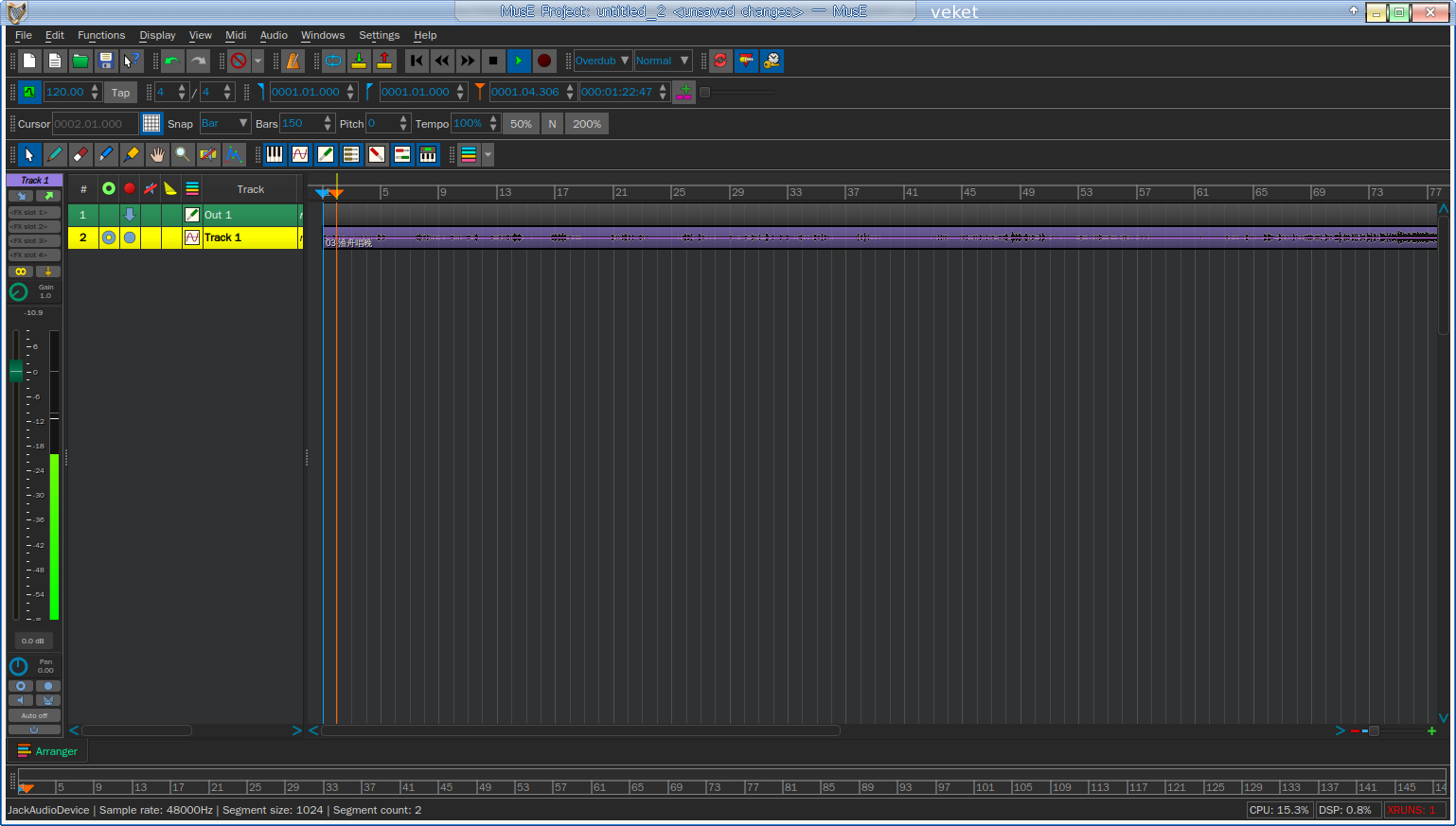Click the rewind transport button
The width and height of the screenshot is (1456, 826).
coord(442,61)
